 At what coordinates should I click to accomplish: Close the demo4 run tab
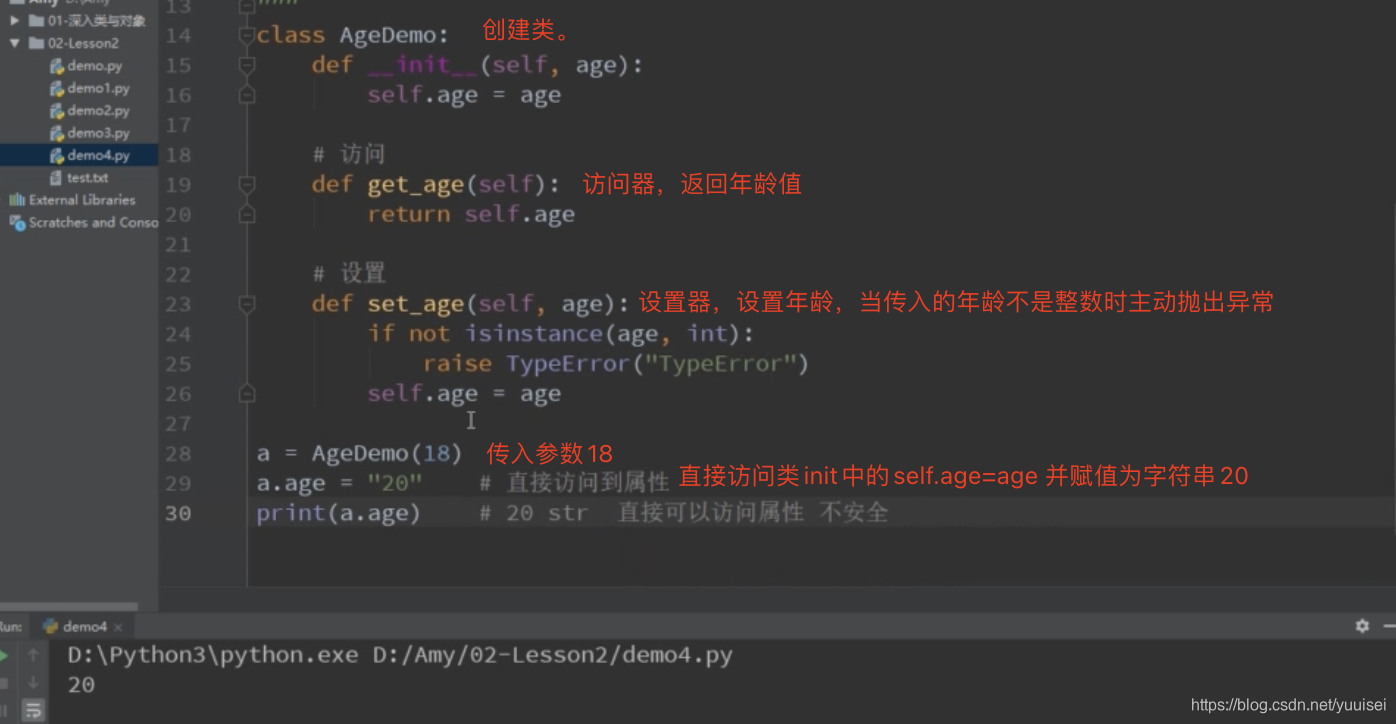(x=117, y=627)
